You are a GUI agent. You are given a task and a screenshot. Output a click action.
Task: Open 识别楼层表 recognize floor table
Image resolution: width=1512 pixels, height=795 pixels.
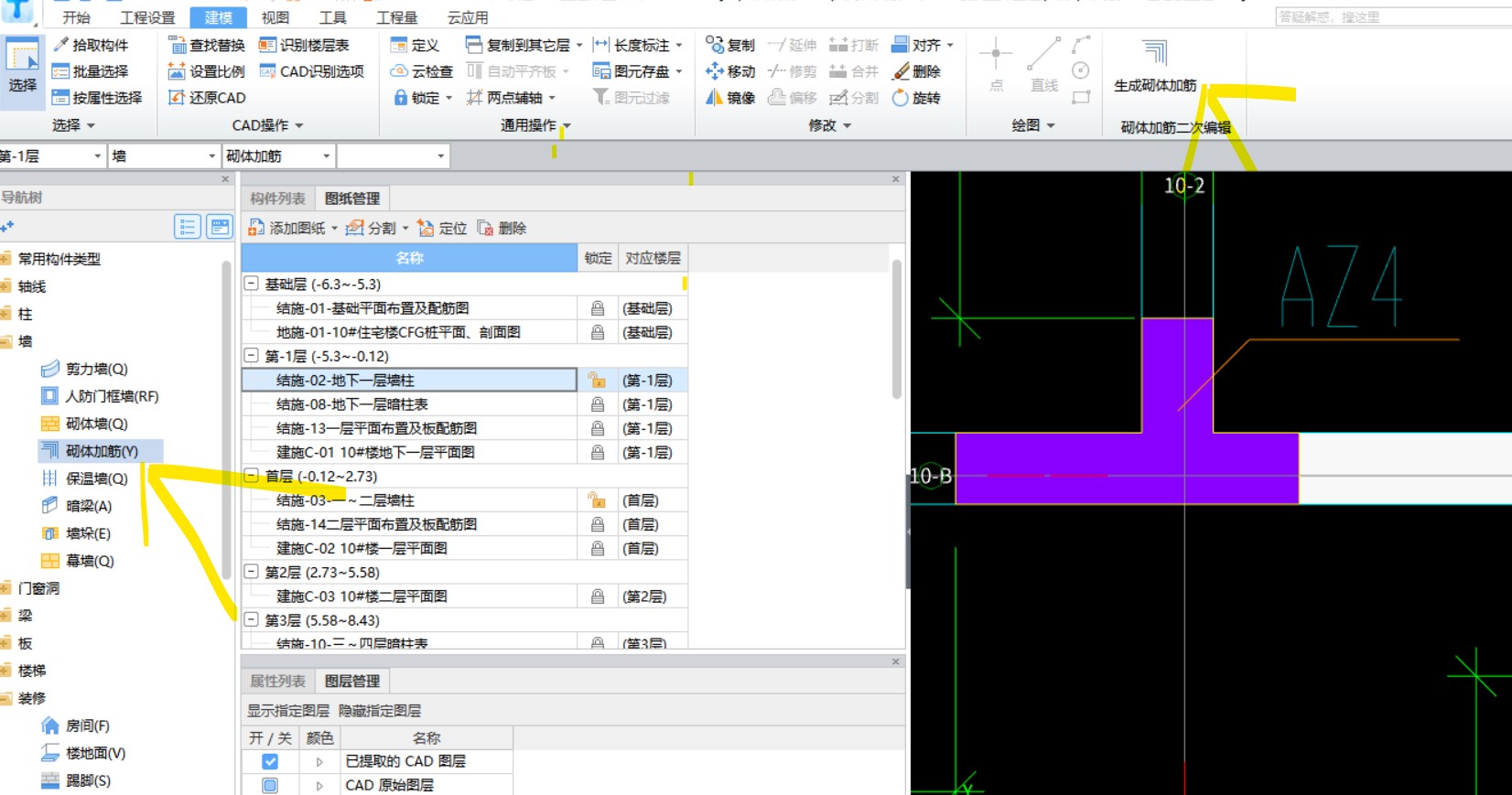point(304,45)
